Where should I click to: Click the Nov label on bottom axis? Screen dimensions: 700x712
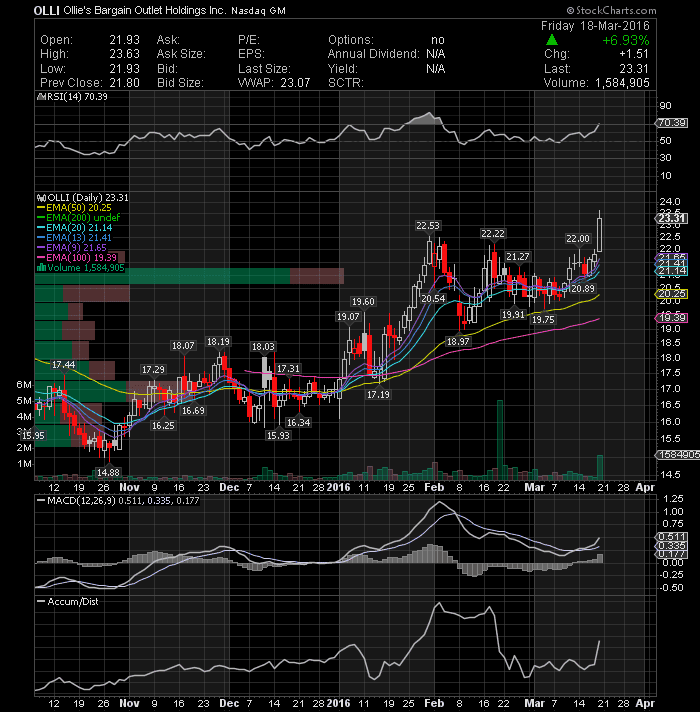click(x=129, y=703)
